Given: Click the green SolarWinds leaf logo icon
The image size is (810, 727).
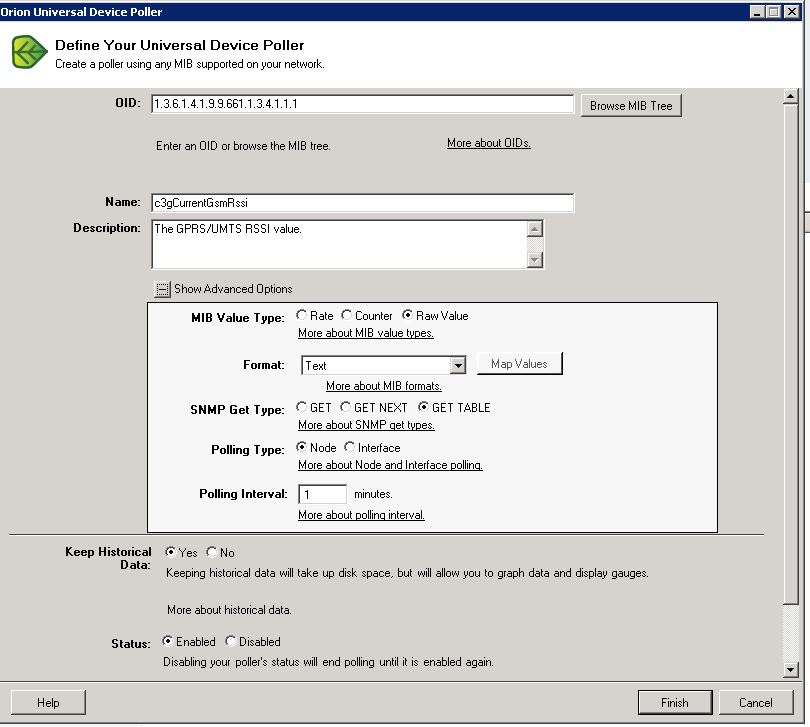Looking at the screenshot, I should (x=29, y=52).
